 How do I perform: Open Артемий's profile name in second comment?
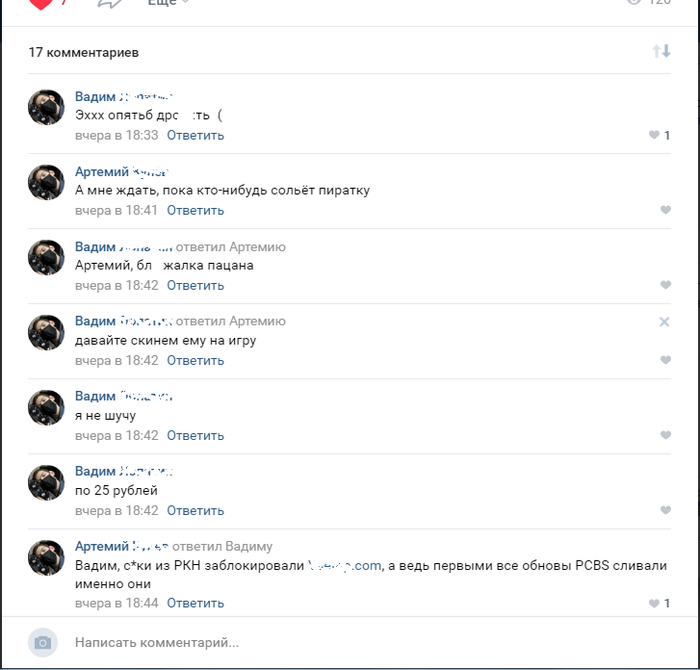tap(121, 171)
